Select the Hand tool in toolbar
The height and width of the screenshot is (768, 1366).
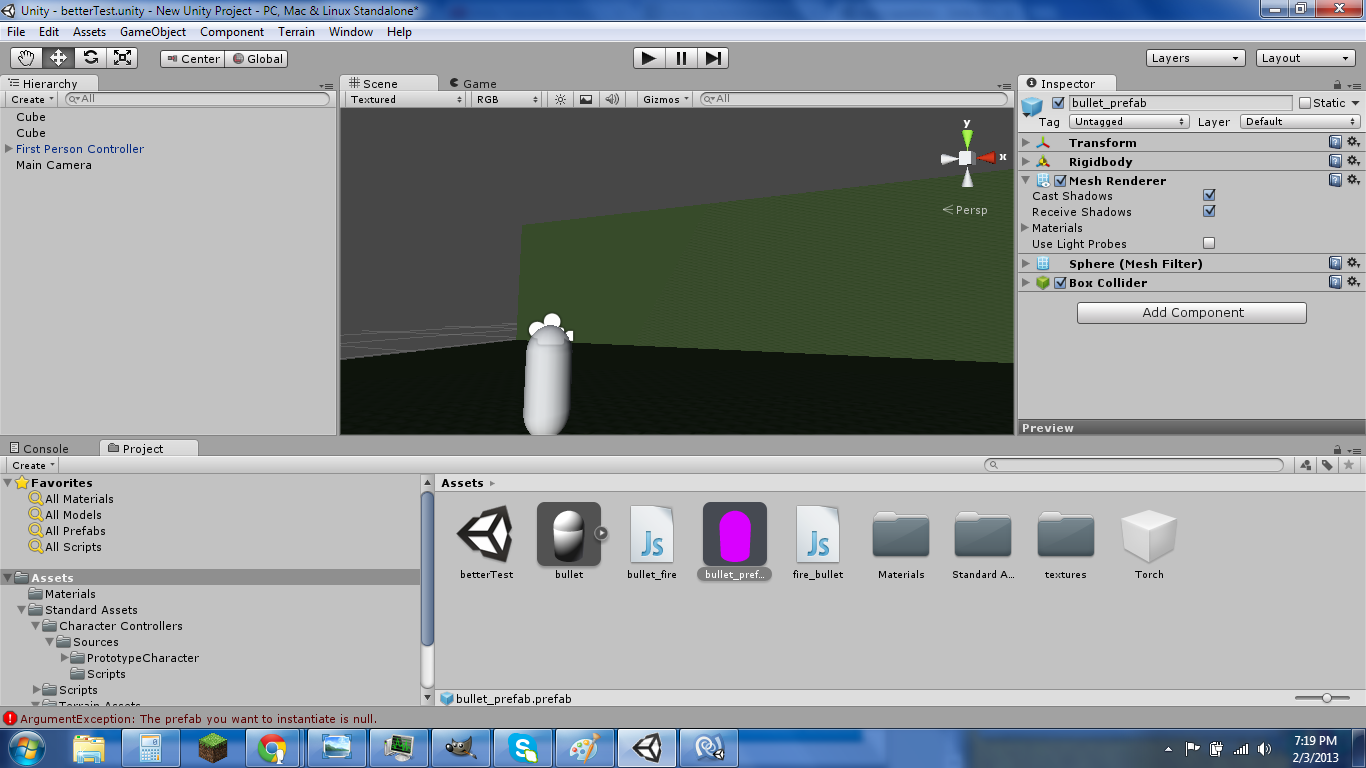pyautogui.click(x=27, y=58)
